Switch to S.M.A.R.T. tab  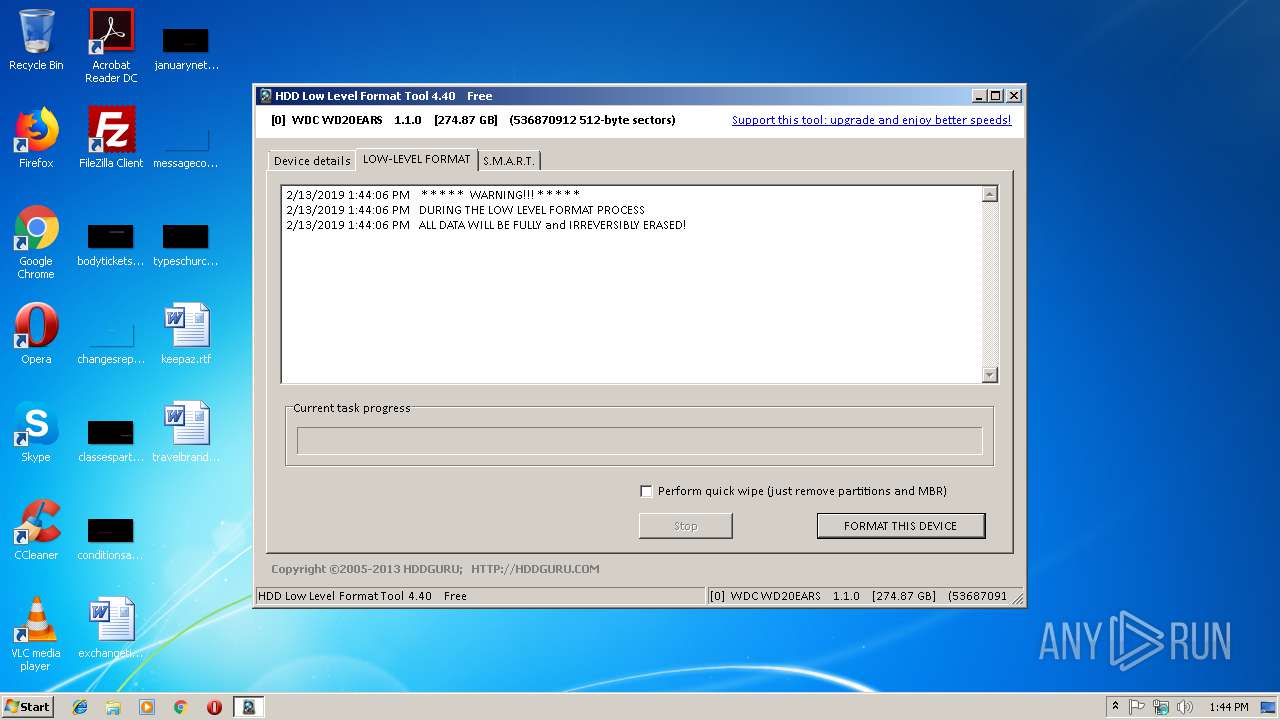click(x=509, y=161)
